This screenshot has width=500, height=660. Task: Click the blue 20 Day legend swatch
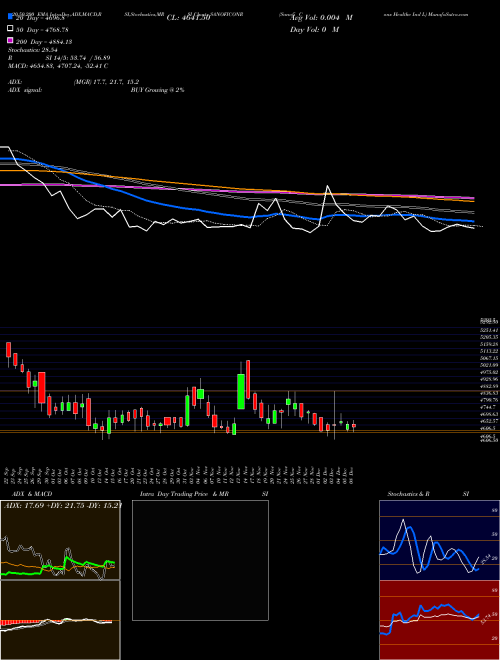10,17
